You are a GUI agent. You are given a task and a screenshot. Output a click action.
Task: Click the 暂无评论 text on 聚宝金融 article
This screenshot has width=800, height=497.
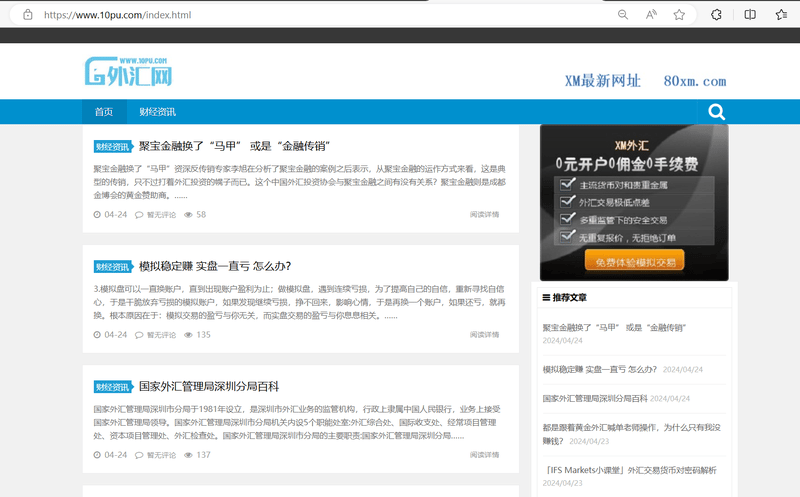161,215
